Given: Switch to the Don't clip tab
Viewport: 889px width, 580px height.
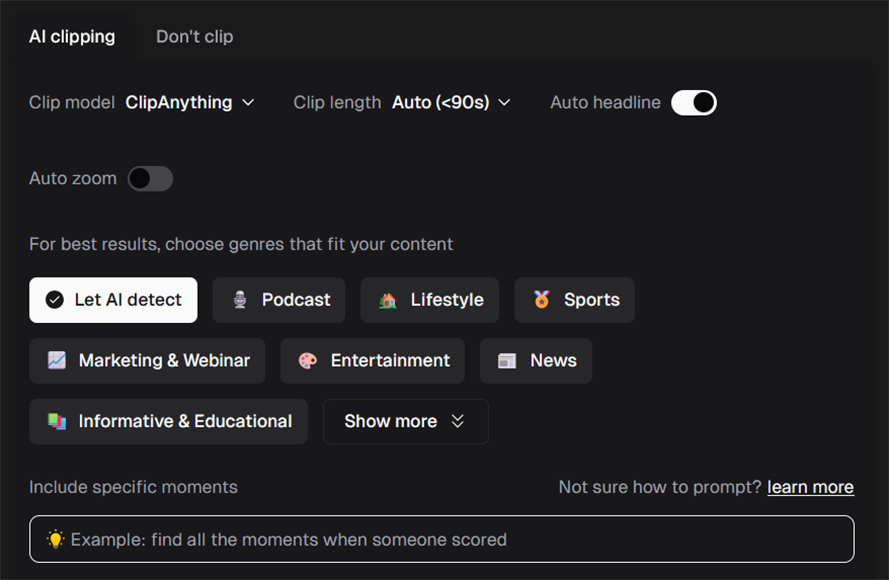Looking at the screenshot, I should click(x=194, y=37).
